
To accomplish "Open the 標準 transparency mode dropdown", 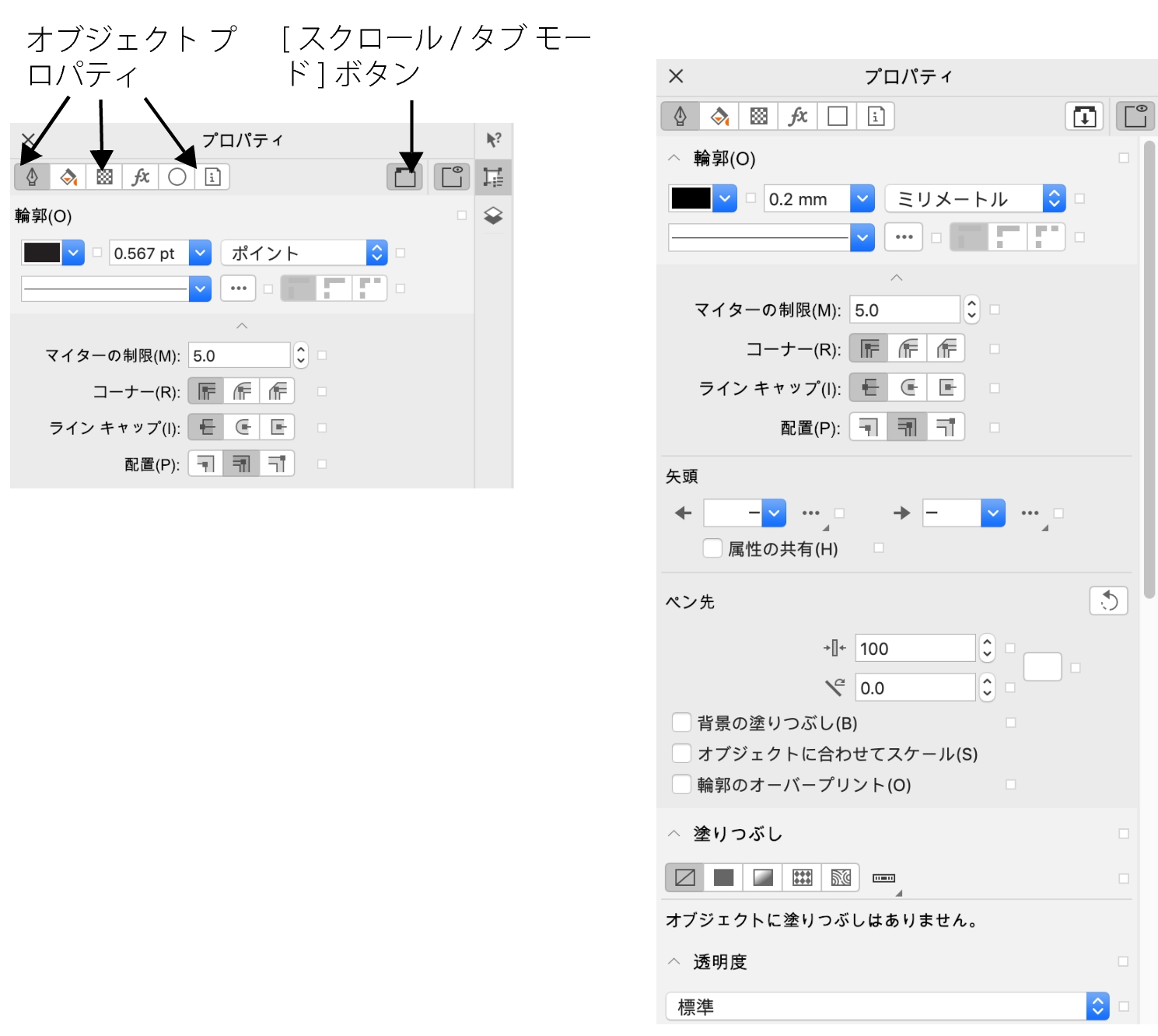I will pos(887,1006).
